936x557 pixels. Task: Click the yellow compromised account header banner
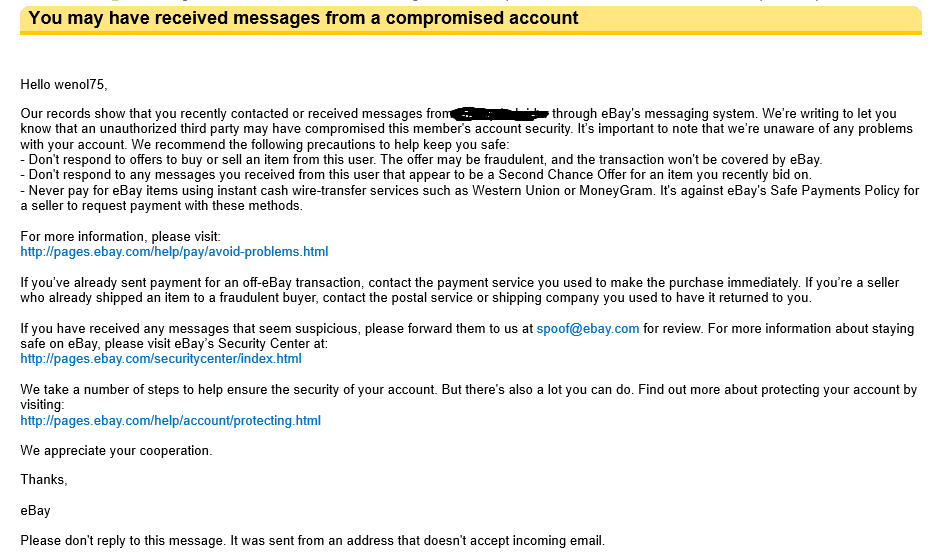pos(470,20)
